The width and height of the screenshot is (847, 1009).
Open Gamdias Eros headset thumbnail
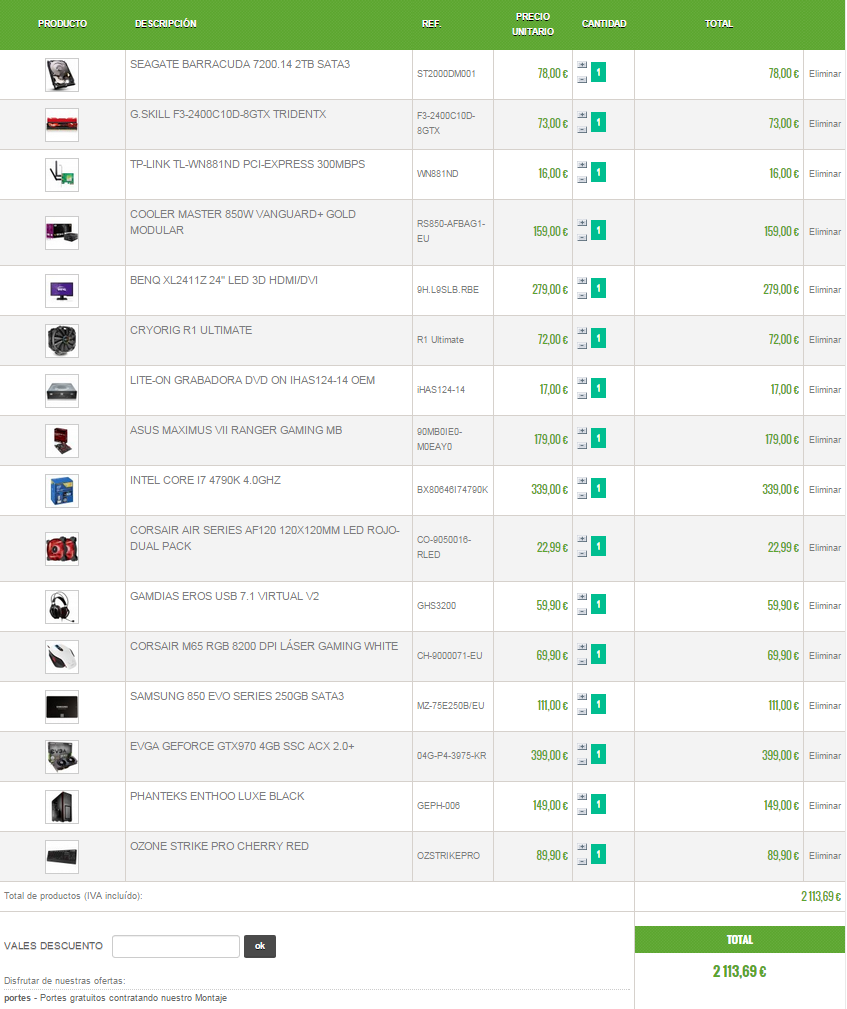tap(62, 607)
